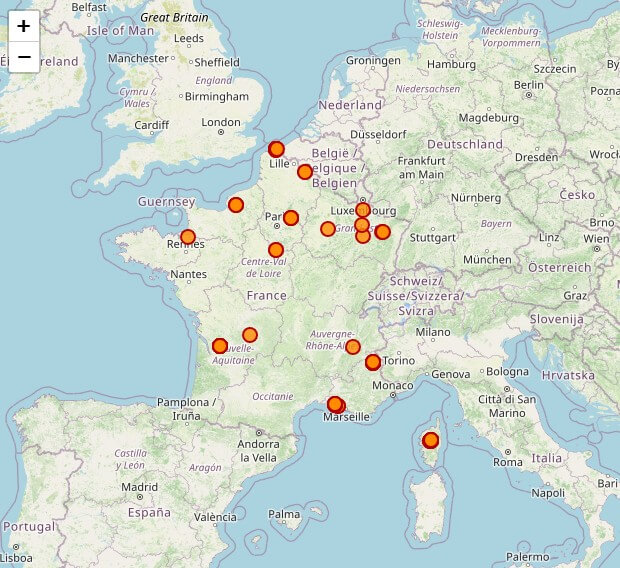Click the Genova city label
The image size is (620, 568).
[x=451, y=374]
